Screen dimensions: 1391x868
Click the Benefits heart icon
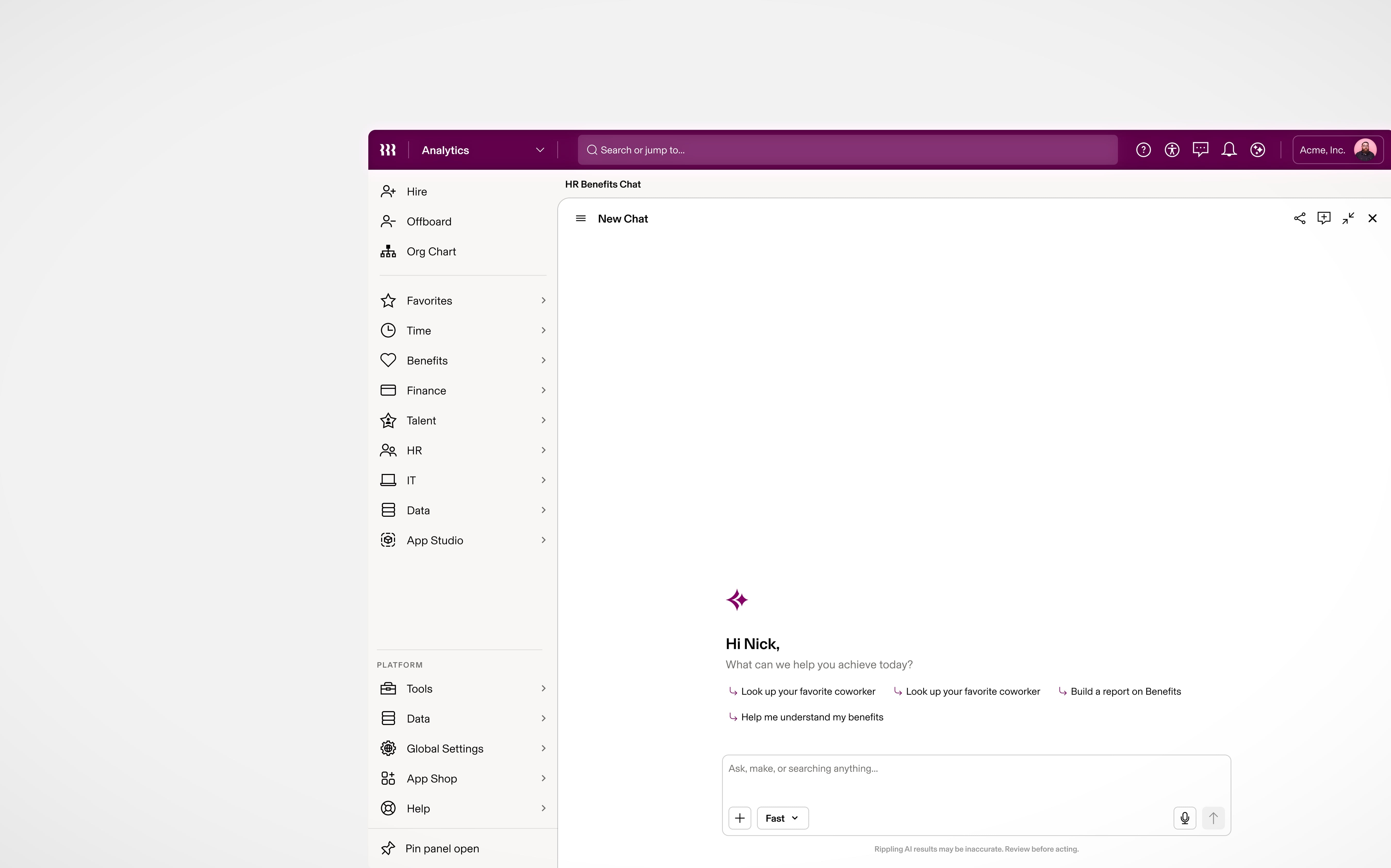click(x=388, y=360)
